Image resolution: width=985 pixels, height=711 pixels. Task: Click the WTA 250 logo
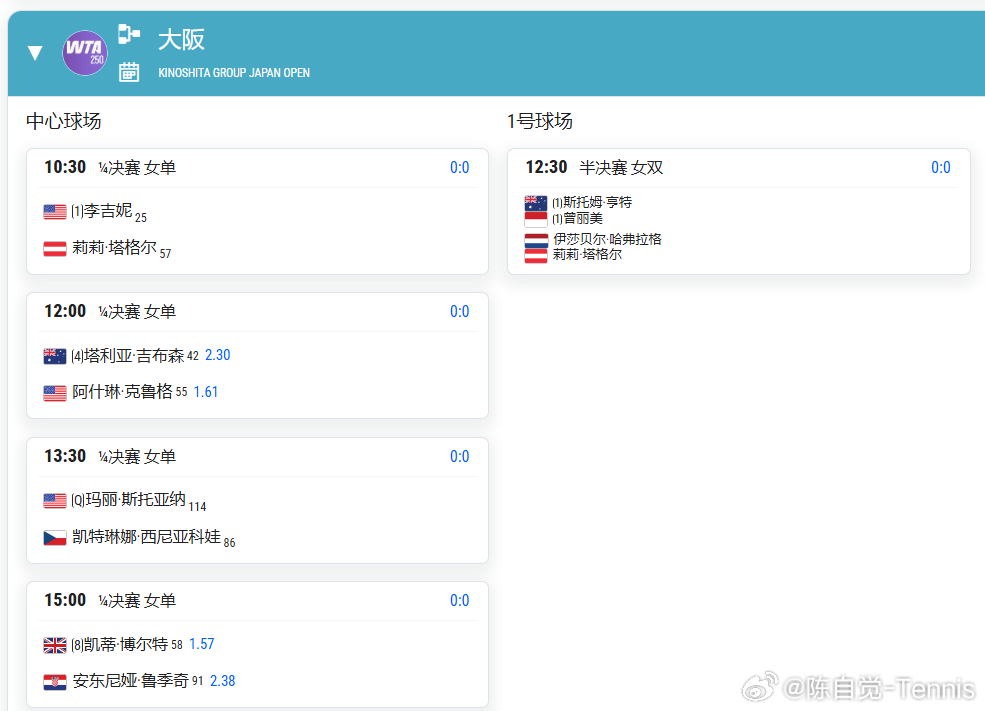[85, 53]
